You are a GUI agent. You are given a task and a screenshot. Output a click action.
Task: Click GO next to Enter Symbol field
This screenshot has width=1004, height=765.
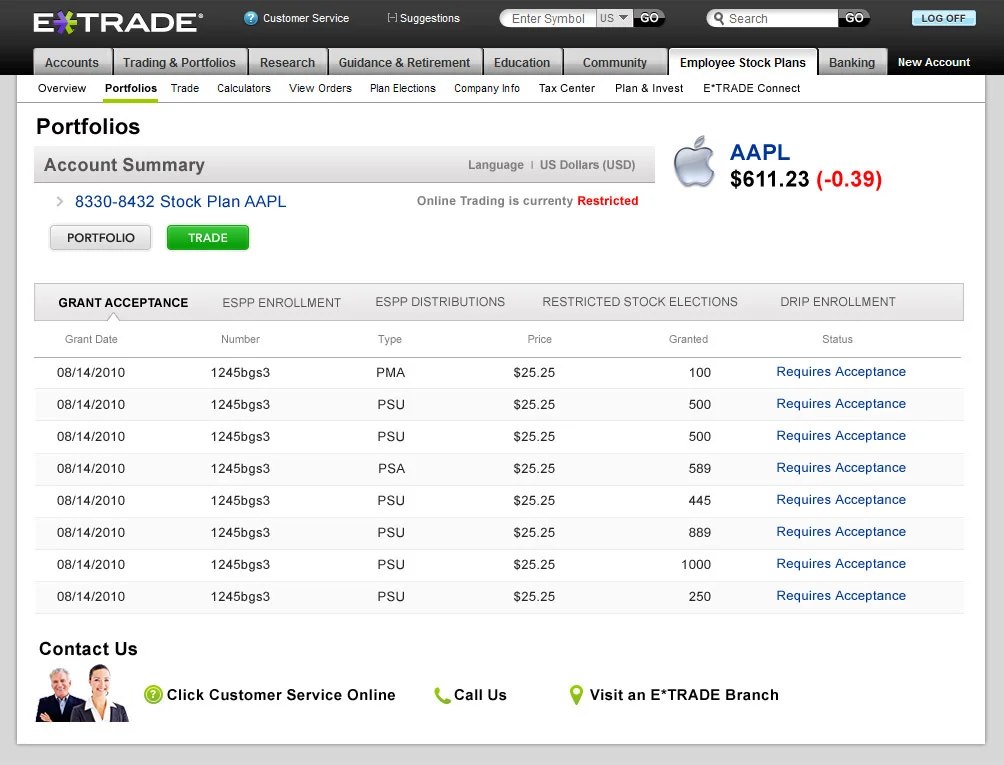(x=649, y=18)
